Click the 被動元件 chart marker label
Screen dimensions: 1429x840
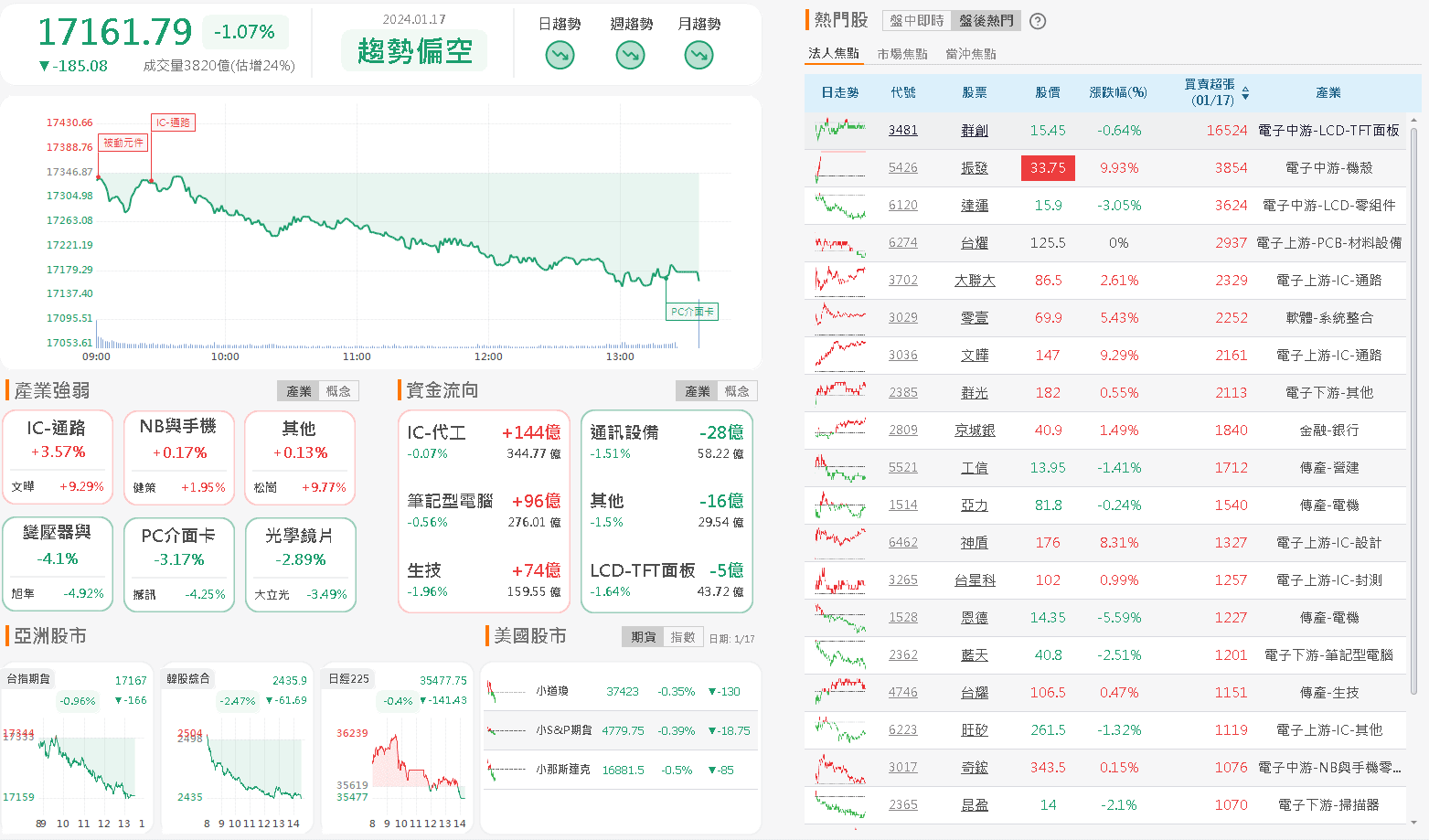[x=123, y=143]
